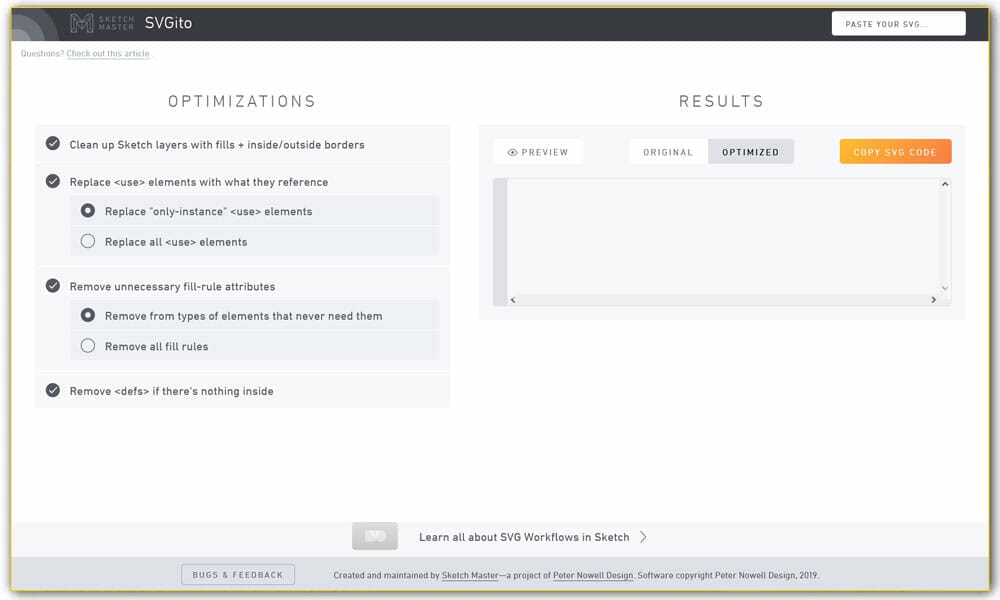Switch to the Optimized tab

(750, 152)
